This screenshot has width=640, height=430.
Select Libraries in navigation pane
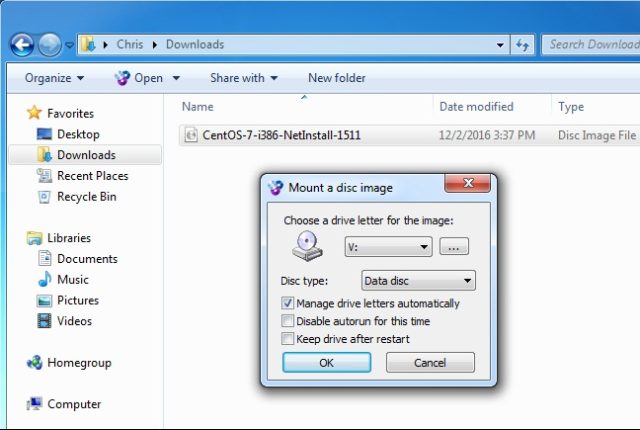(x=69, y=238)
